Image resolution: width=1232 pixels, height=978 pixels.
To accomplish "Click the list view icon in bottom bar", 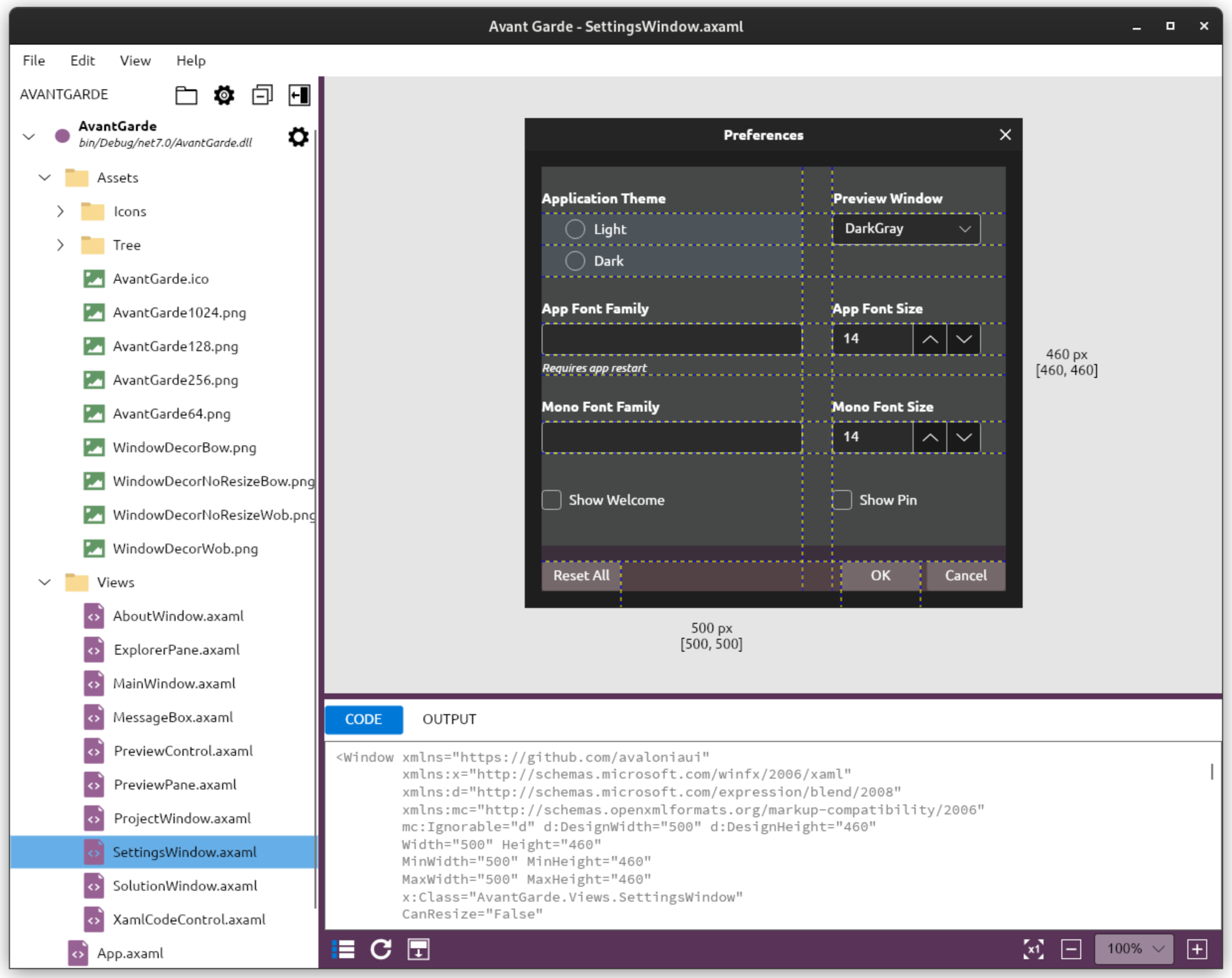I will (x=343, y=949).
